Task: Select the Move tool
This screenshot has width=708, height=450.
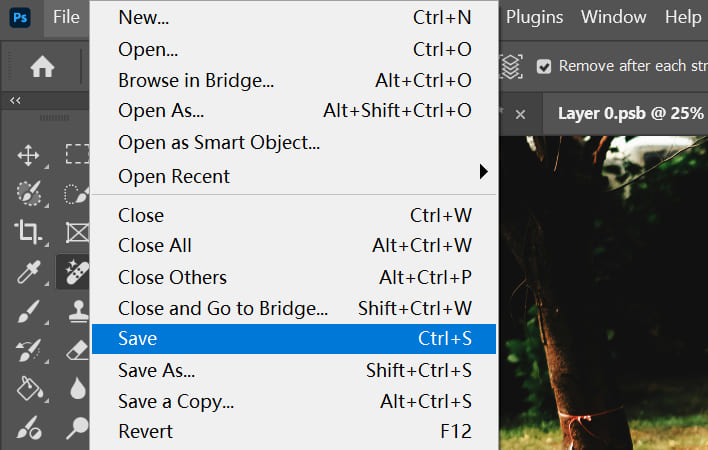Action: click(28, 155)
